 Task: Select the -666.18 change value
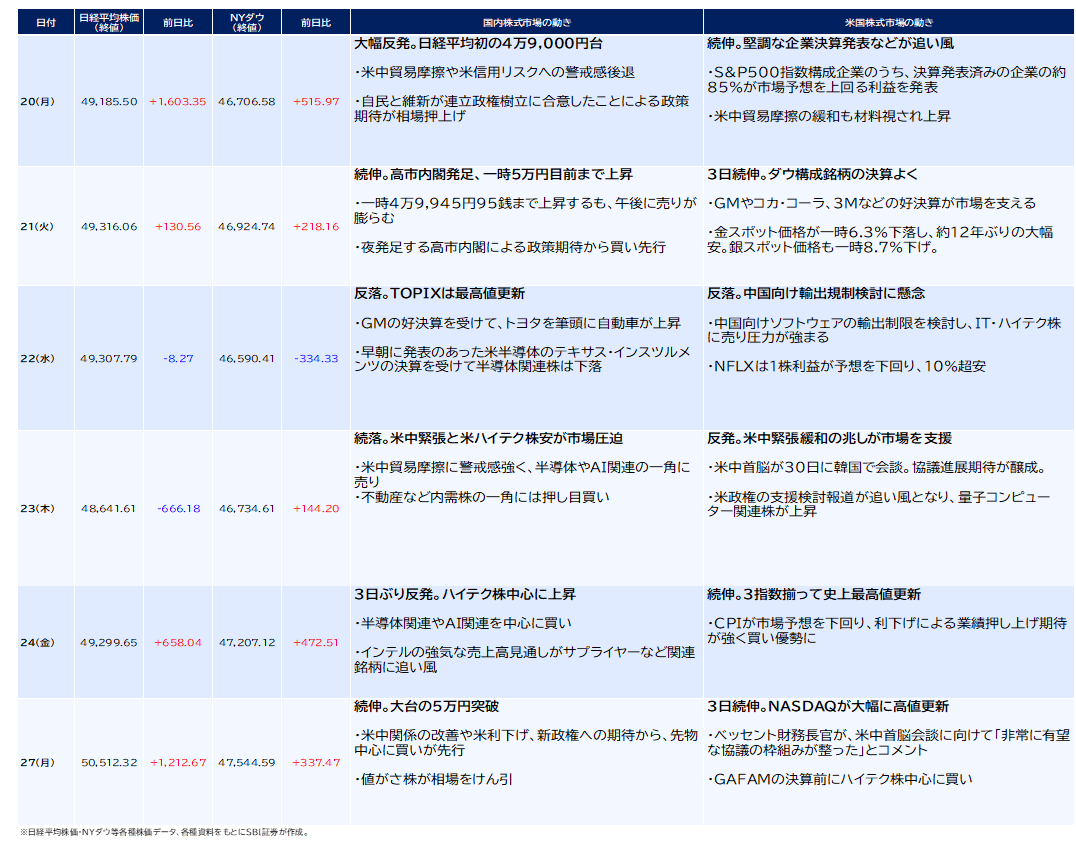178,509
